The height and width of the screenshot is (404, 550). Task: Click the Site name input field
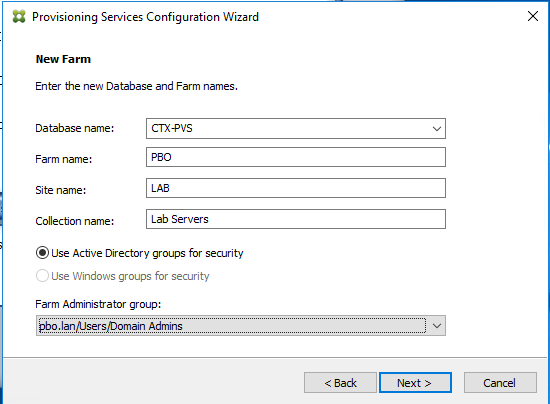(x=296, y=188)
